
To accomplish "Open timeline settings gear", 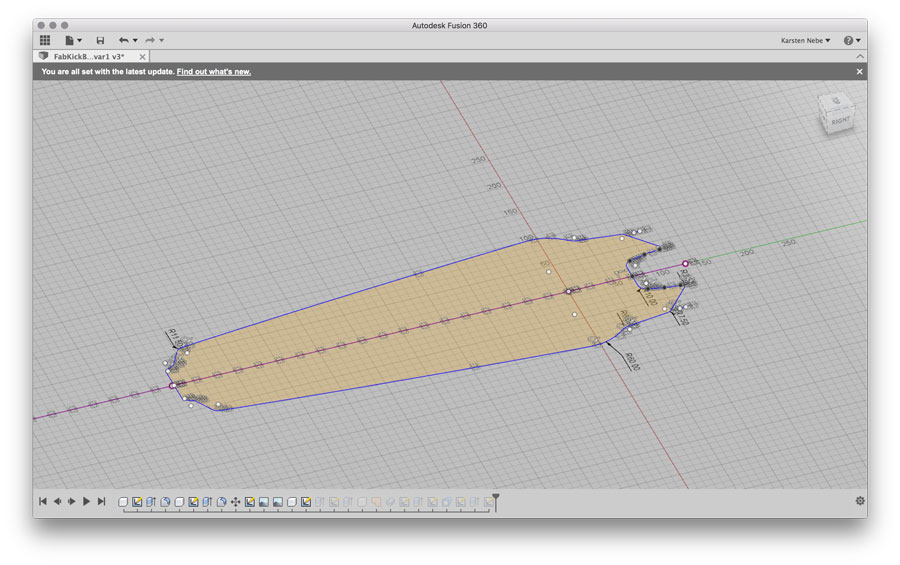I will point(860,501).
